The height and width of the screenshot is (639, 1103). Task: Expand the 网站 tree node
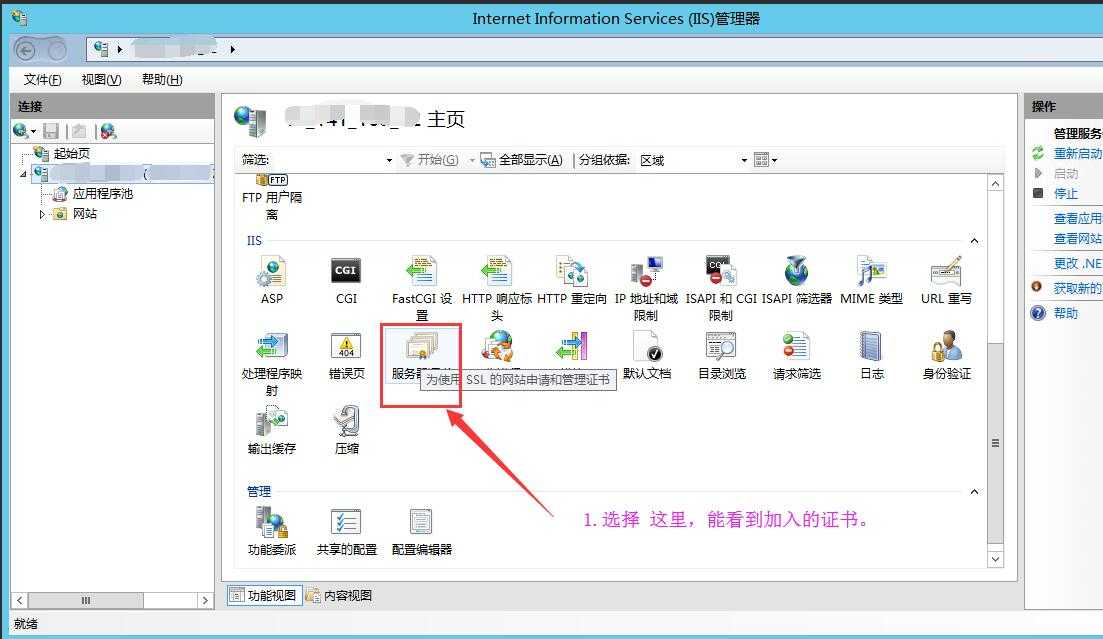click(42, 214)
